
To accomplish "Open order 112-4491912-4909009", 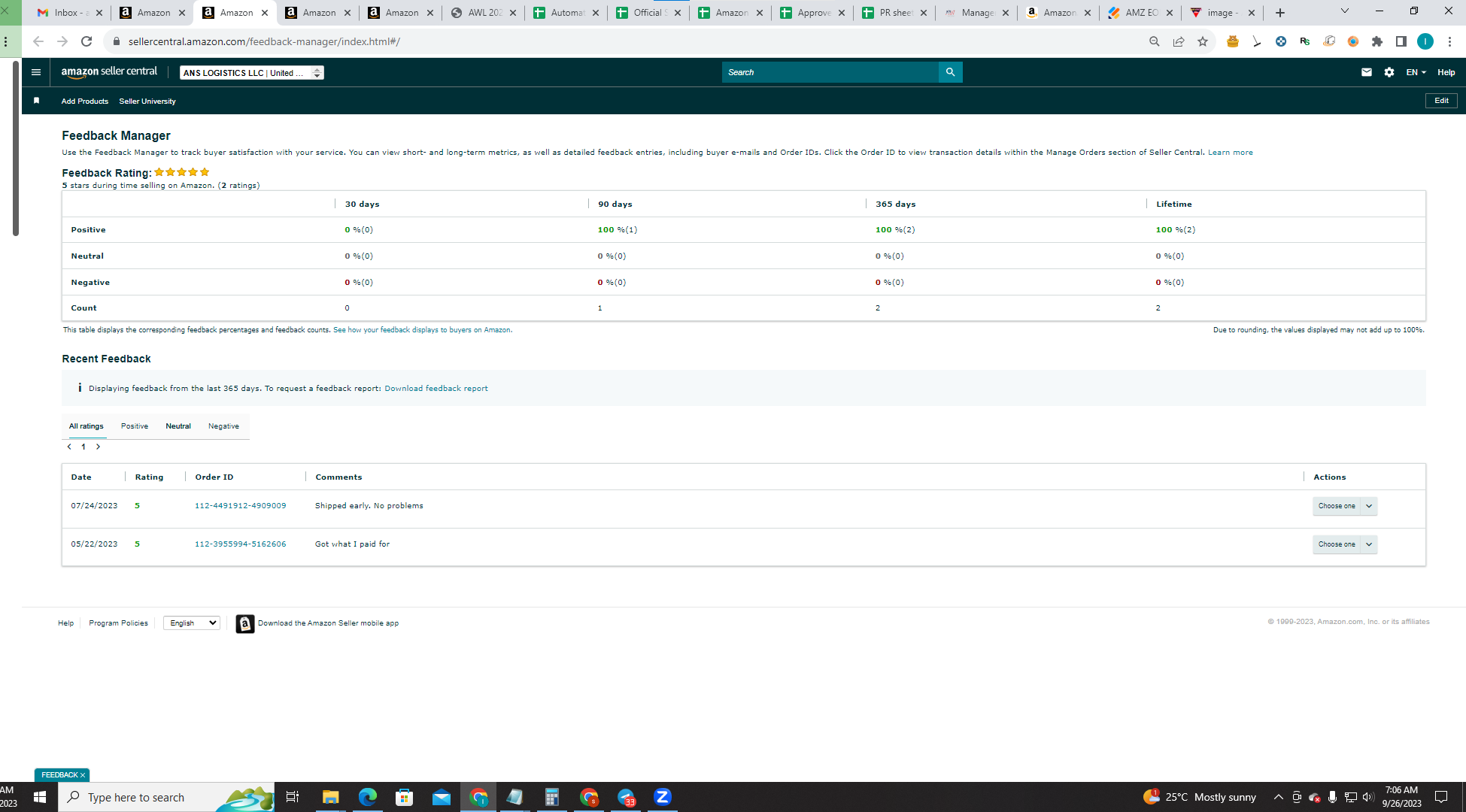I will 241,506.
